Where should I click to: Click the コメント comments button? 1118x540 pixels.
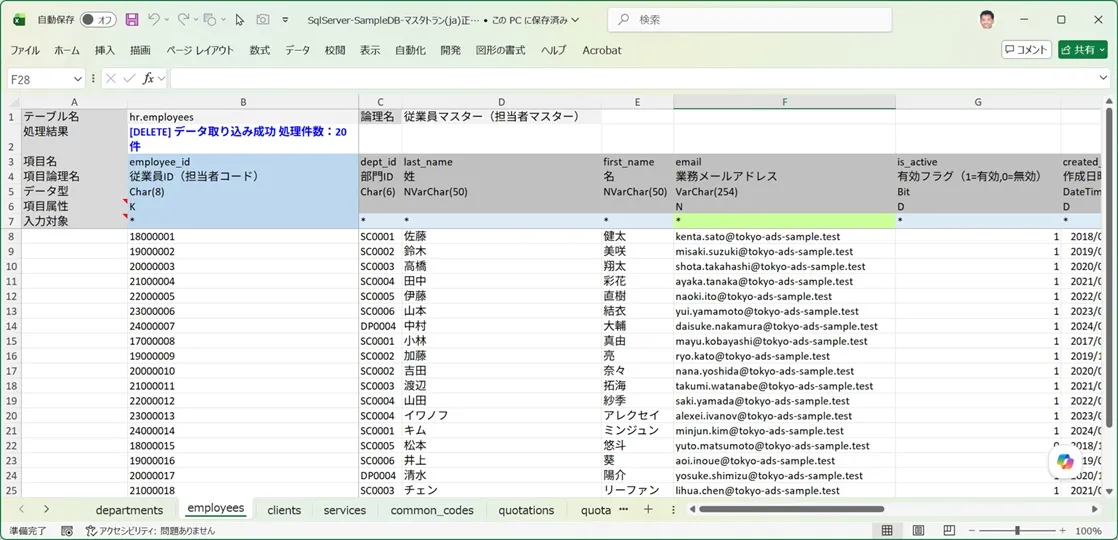(1027, 50)
